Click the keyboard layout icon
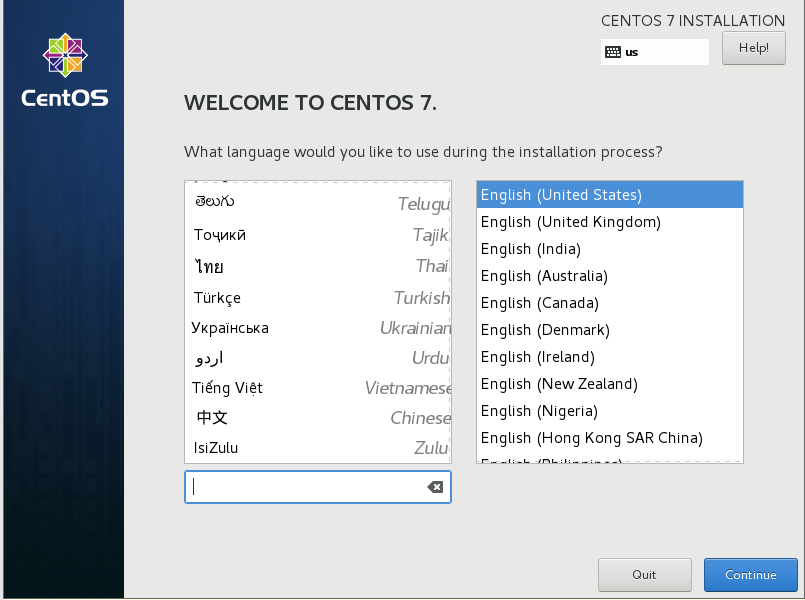This screenshot has height=600, width=805. point(612,52)
